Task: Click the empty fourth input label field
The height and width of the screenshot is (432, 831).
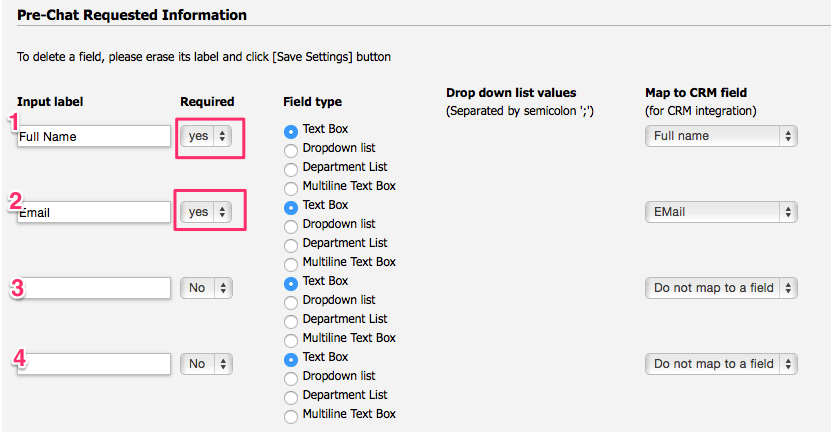Action: pos(94,364)
